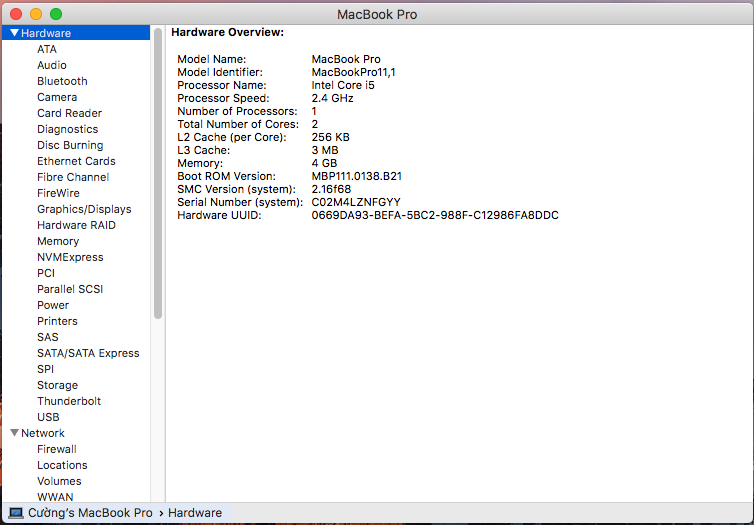Select NVMExpress in the sidebar
Screen dimensions: 754x525
70,257
